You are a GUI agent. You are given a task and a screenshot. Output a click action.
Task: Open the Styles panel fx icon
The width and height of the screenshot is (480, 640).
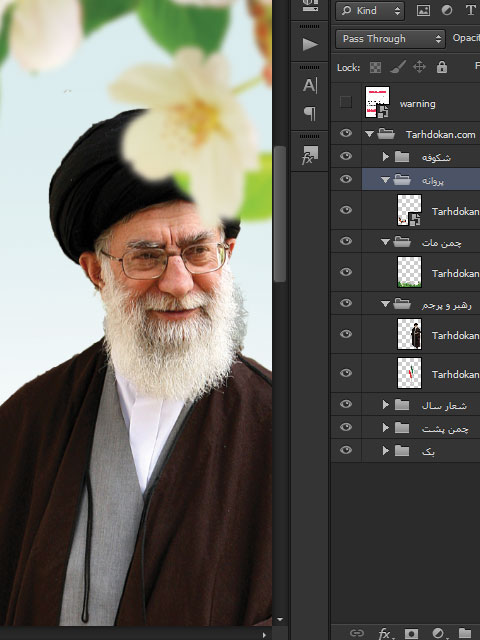point(310,155)
